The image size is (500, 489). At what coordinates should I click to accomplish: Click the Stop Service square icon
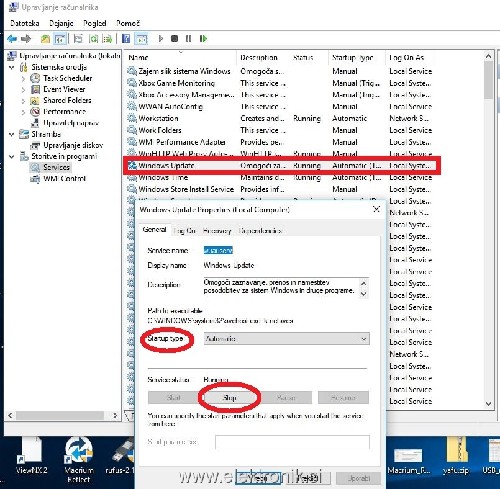tap(174, 39)
